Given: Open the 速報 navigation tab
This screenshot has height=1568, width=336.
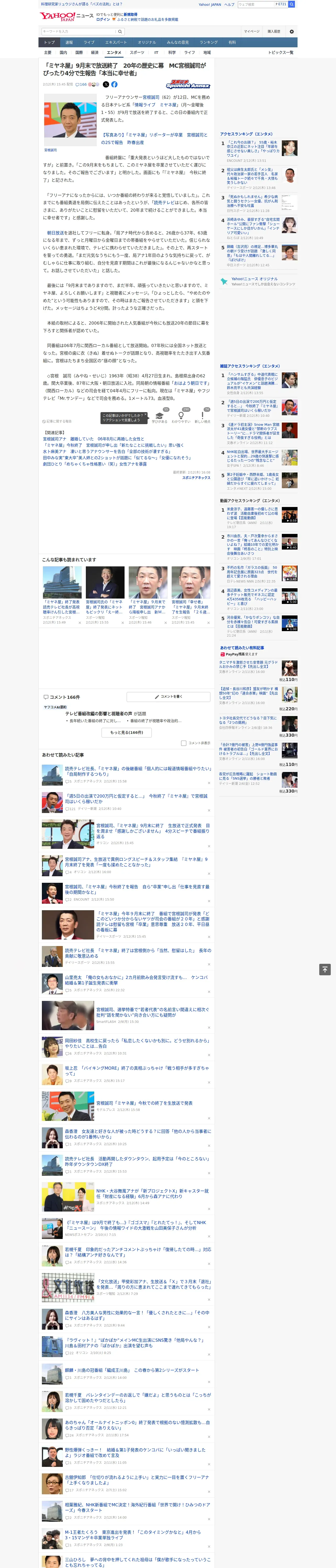Looking at the screenshot, I should (69, 43).
